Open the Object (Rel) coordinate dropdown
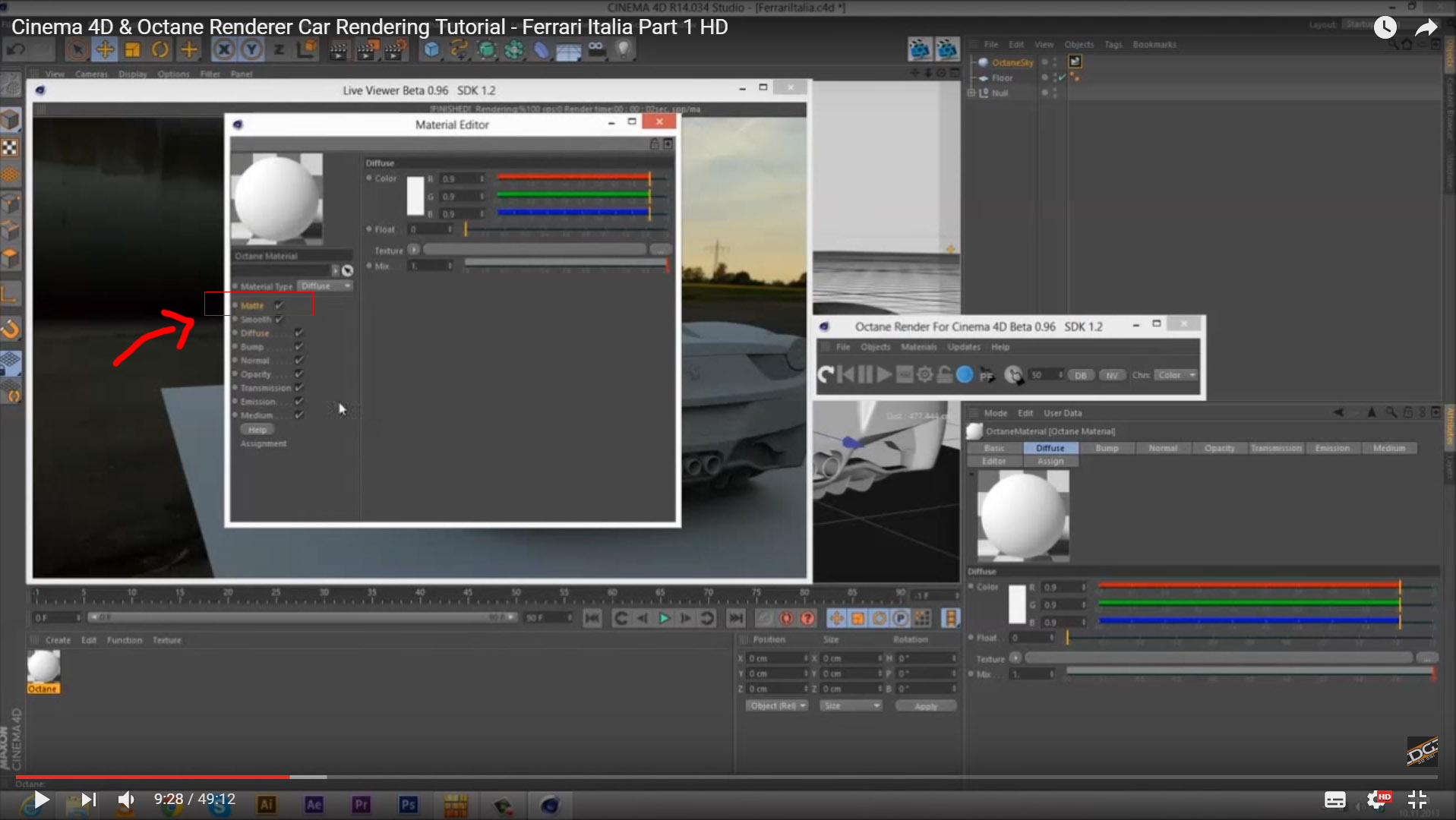 [x=777, y=705]
